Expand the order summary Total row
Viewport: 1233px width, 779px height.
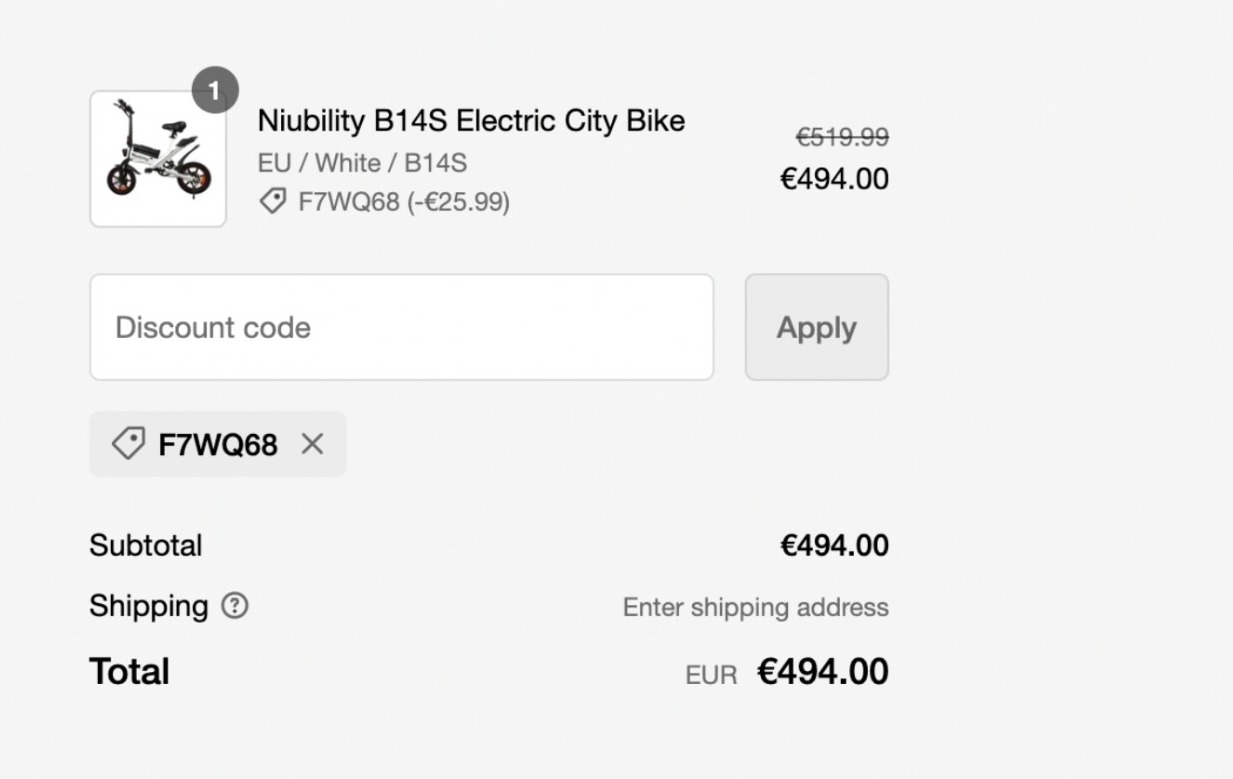[x=129, y=671]
